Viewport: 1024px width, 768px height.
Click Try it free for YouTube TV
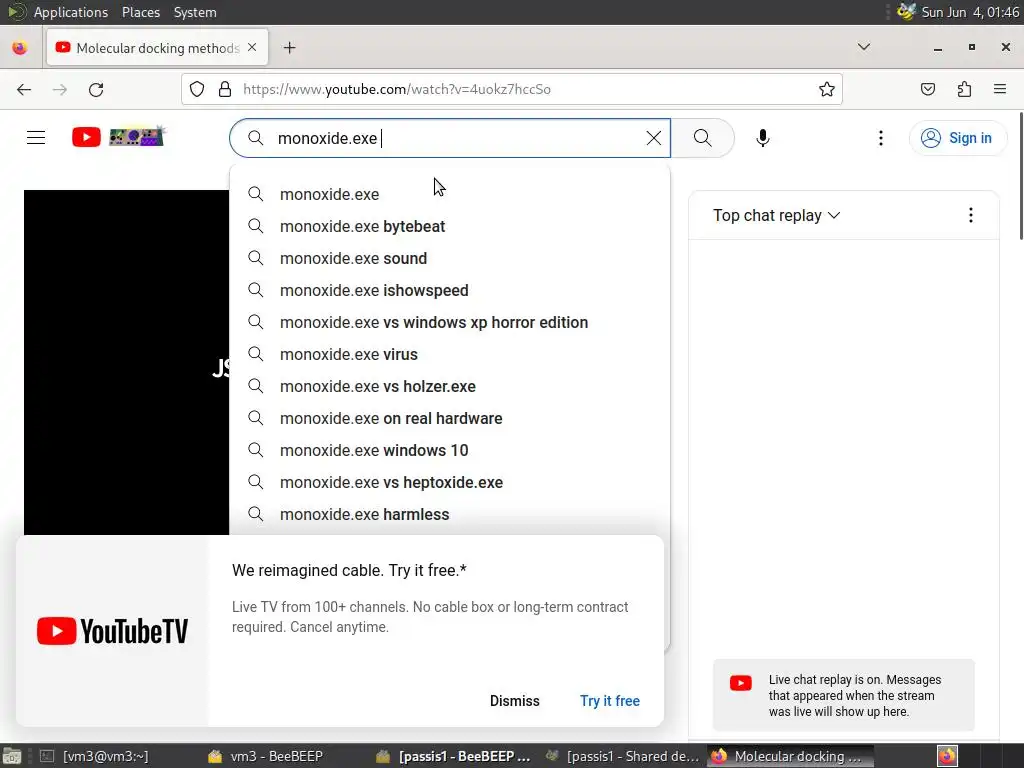point(609,701)
